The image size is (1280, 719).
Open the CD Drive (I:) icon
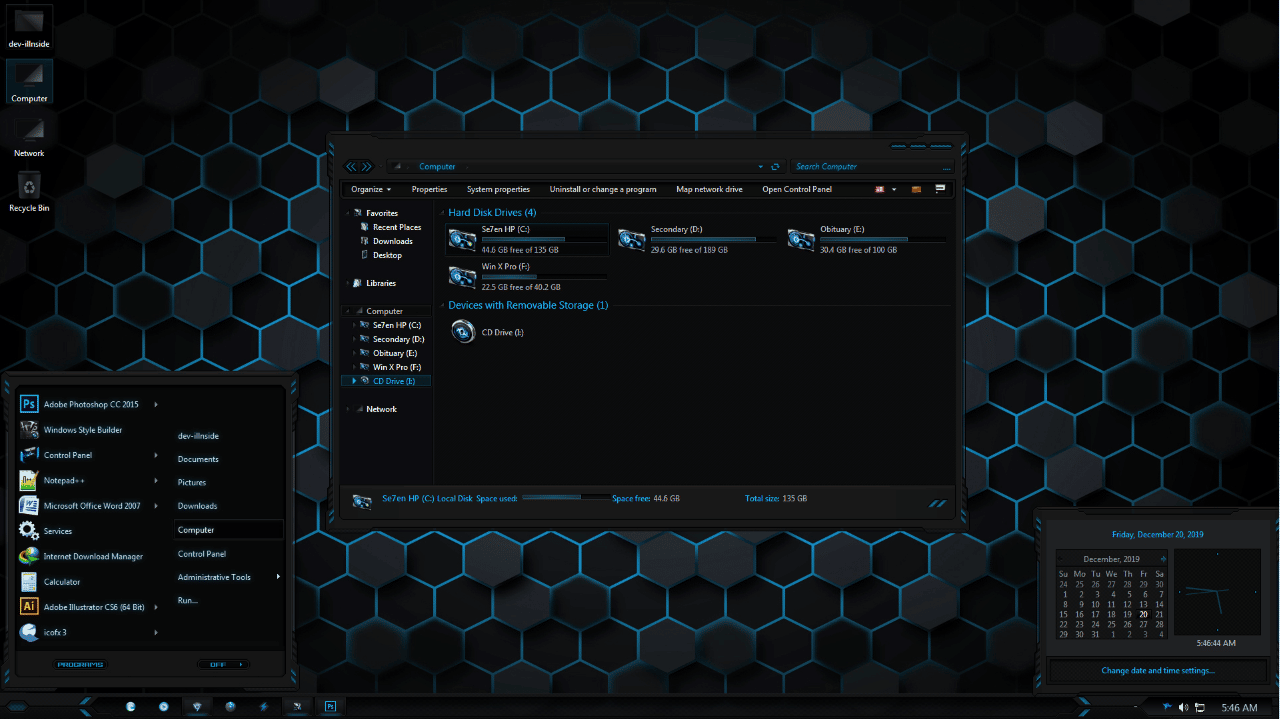[x=462, y=331]
